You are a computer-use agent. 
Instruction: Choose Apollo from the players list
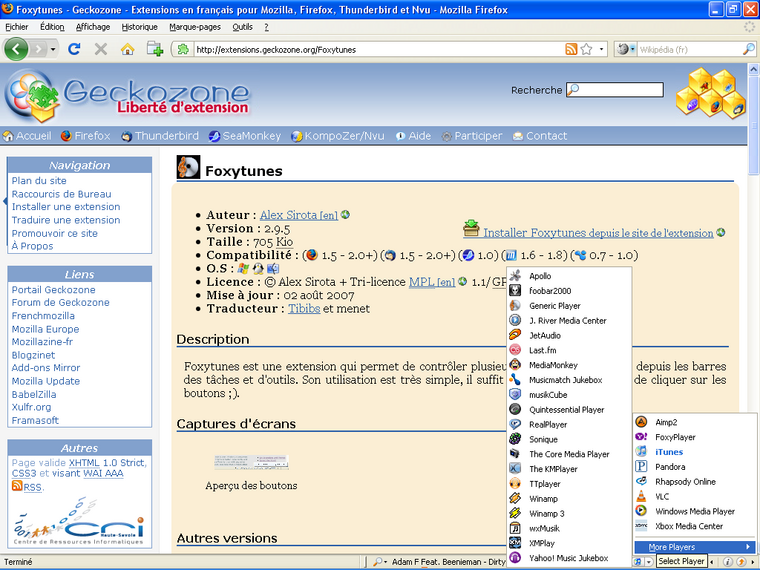pos(569,276)
